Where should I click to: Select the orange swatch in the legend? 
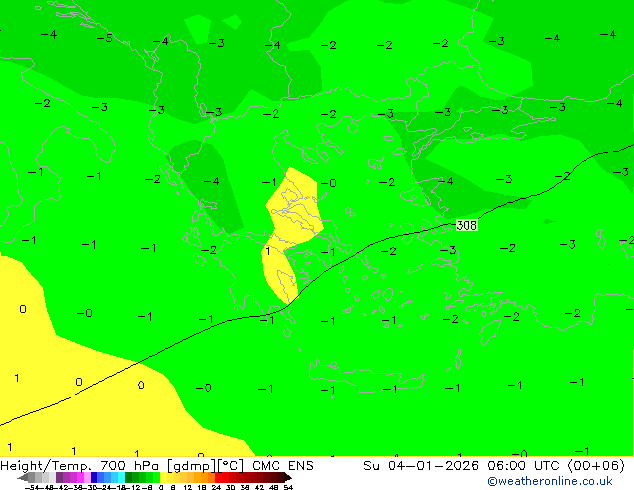pyautogui.click(x=205, y=477)
